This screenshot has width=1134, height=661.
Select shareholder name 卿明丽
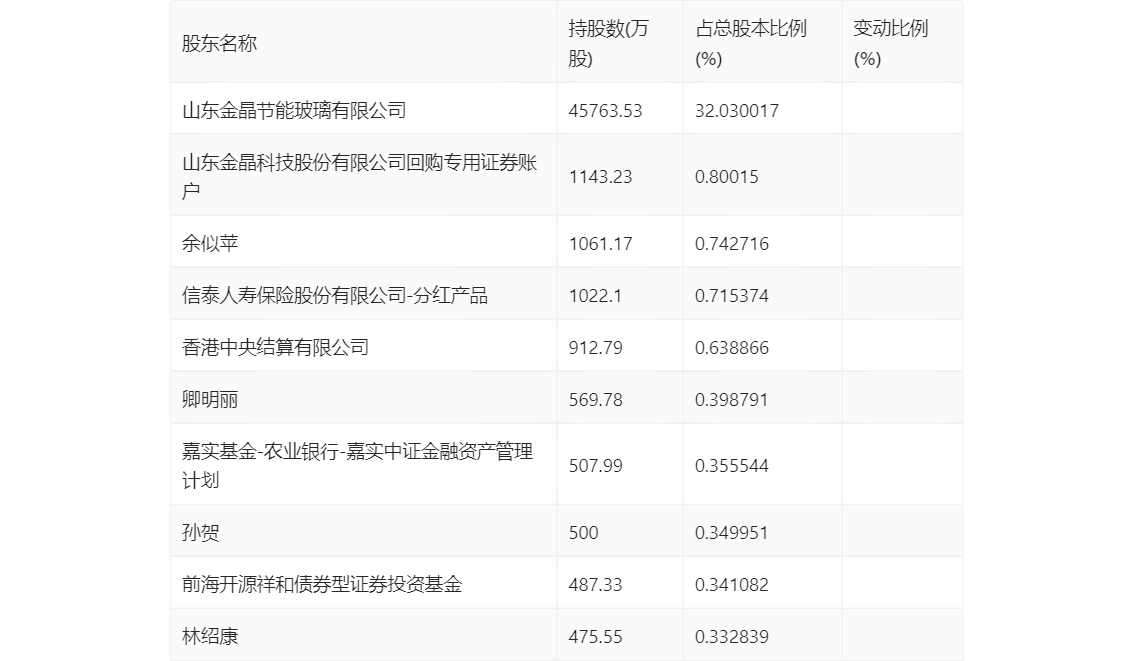tap(210, 400)
